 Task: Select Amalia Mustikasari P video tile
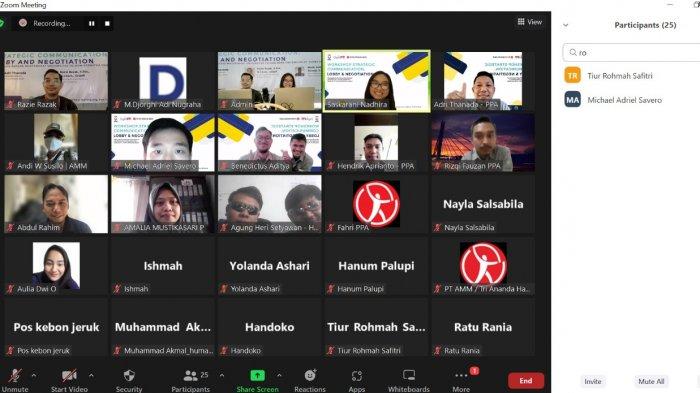pos(163,204)
